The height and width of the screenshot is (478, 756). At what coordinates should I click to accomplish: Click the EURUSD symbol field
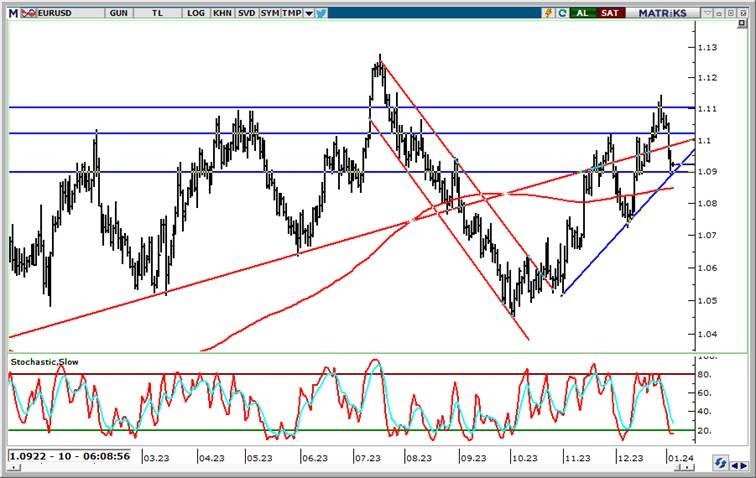coord(70,13)
